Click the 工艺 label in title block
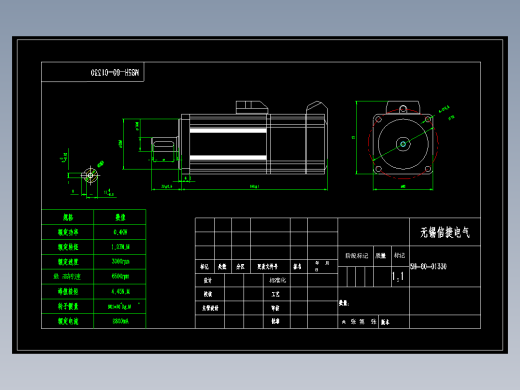 pyautogui.click(x=275, y=294)
